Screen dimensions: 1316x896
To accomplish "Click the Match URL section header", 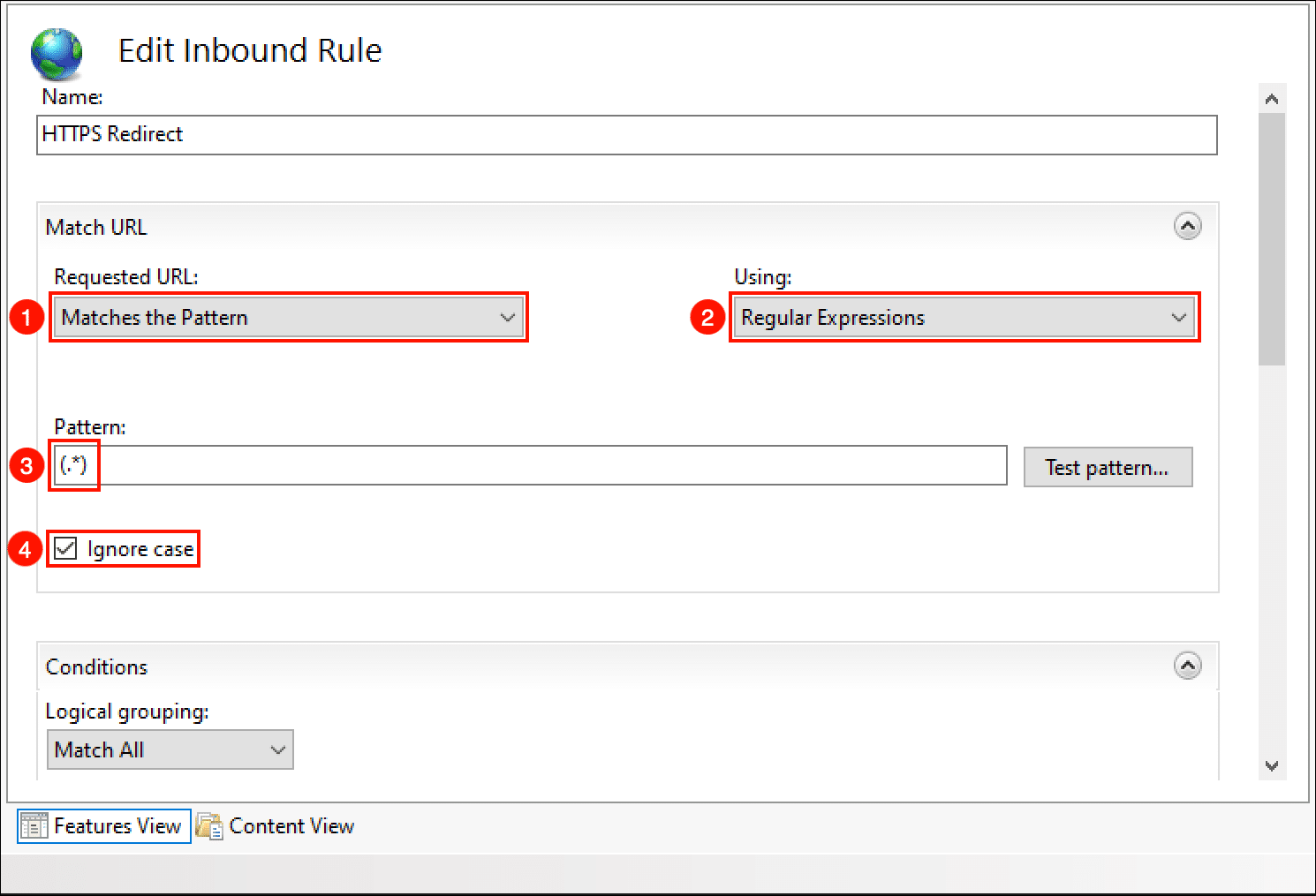I will (x=97, y=228).
